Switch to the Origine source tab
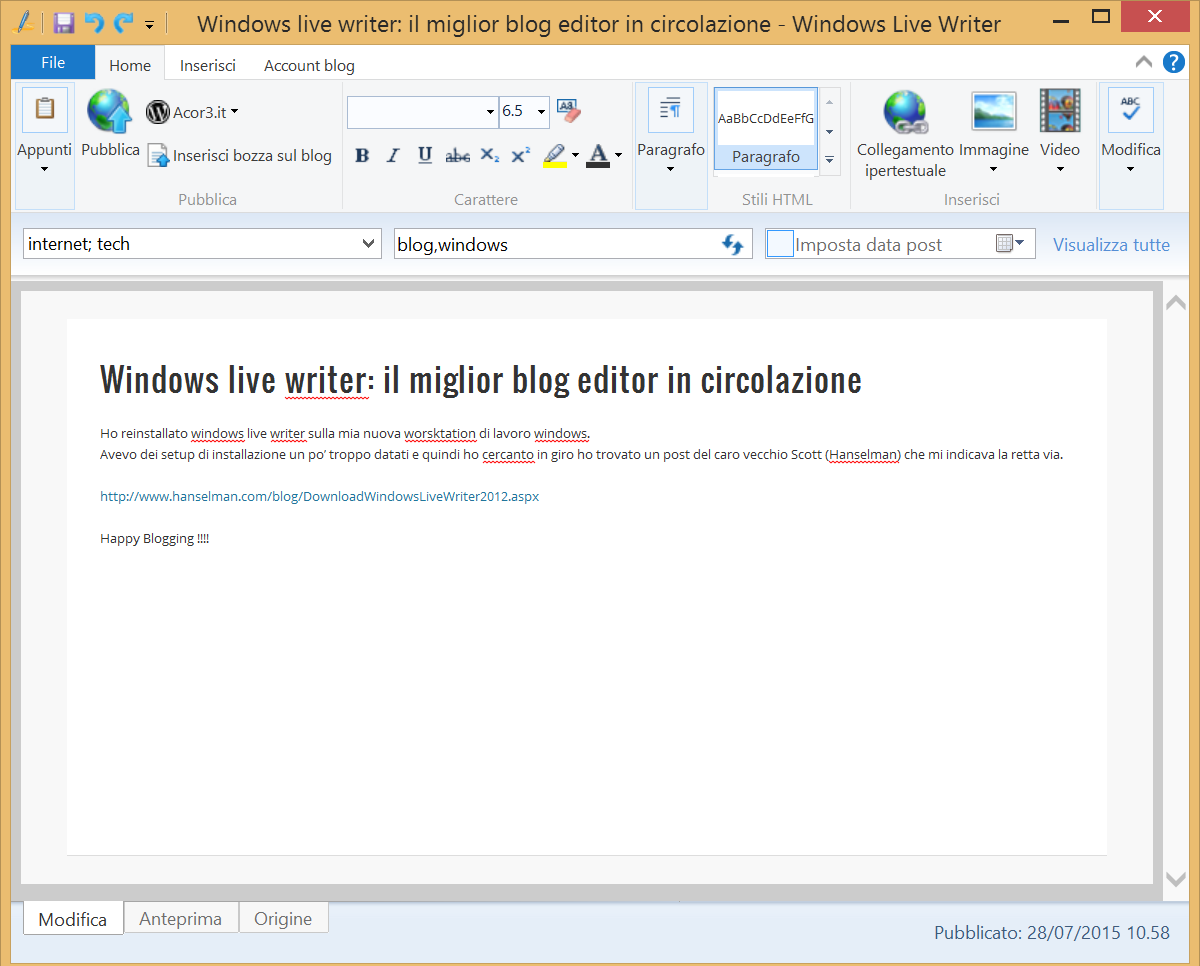1200x966 pixels. 283,918
